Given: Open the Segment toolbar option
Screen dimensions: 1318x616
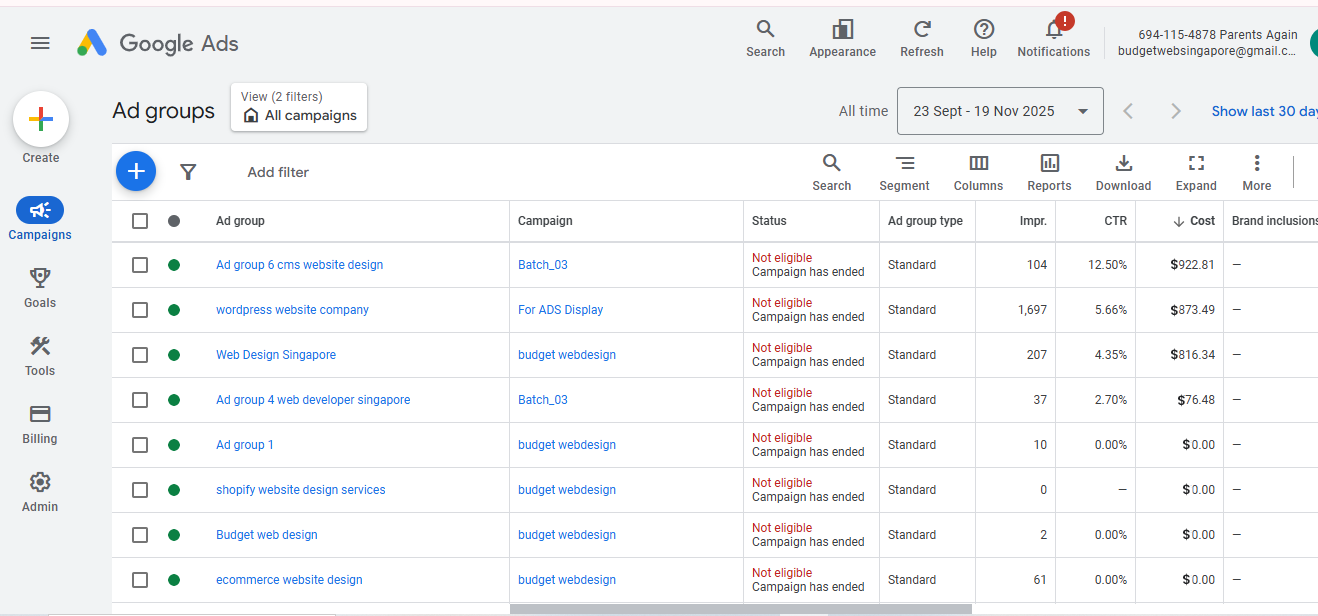Looking at the screenshot, I should point(904,164).
